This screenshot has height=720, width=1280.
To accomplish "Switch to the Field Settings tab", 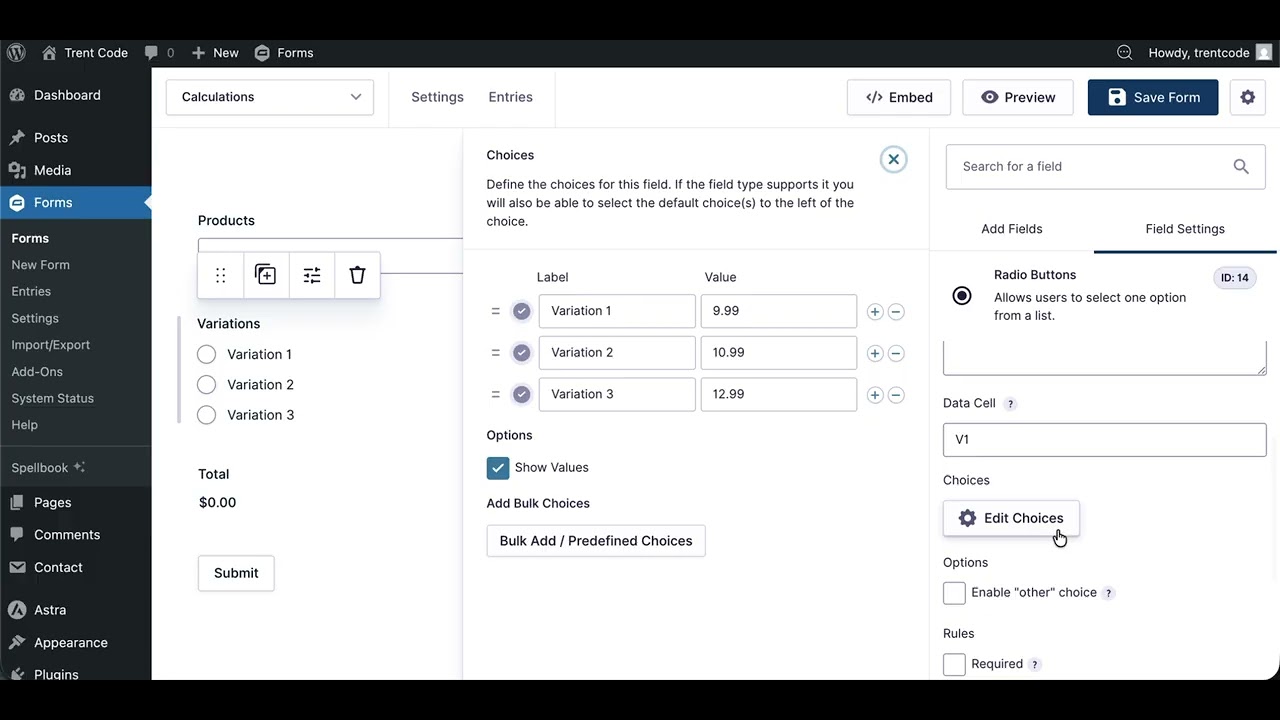I will point(1185,229).
